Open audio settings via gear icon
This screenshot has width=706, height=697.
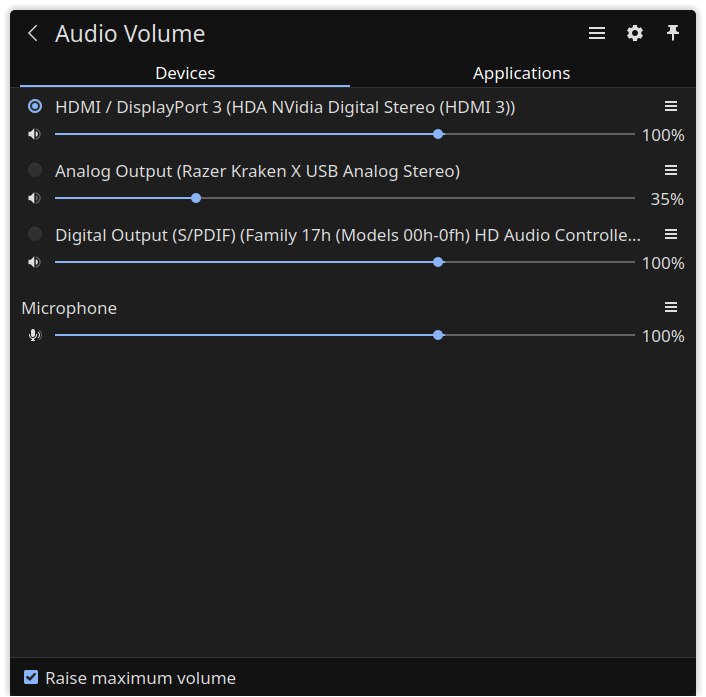635,33
